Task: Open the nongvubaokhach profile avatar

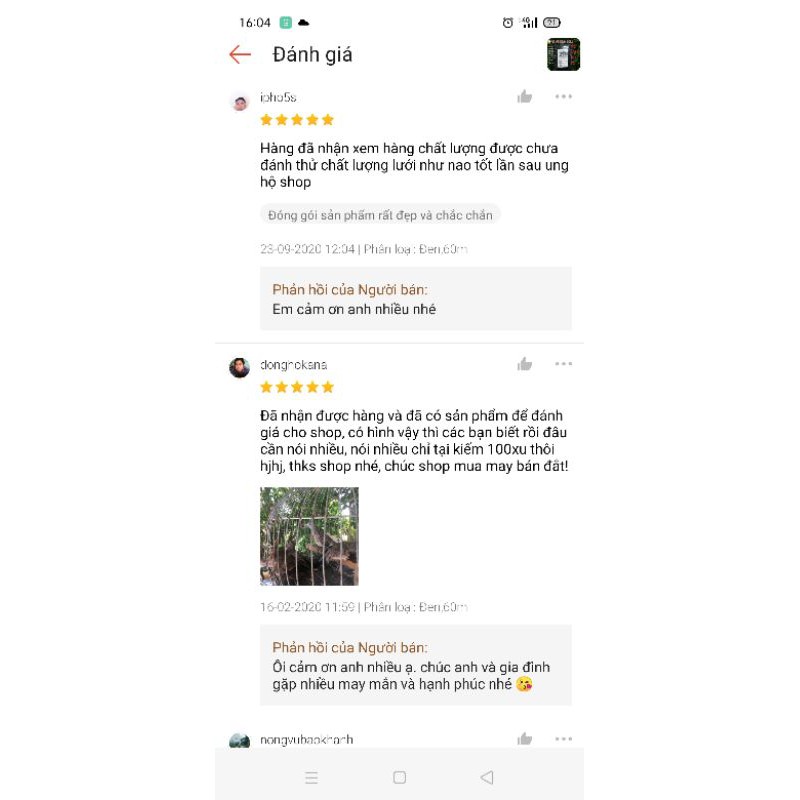Action: coord(240,740)
